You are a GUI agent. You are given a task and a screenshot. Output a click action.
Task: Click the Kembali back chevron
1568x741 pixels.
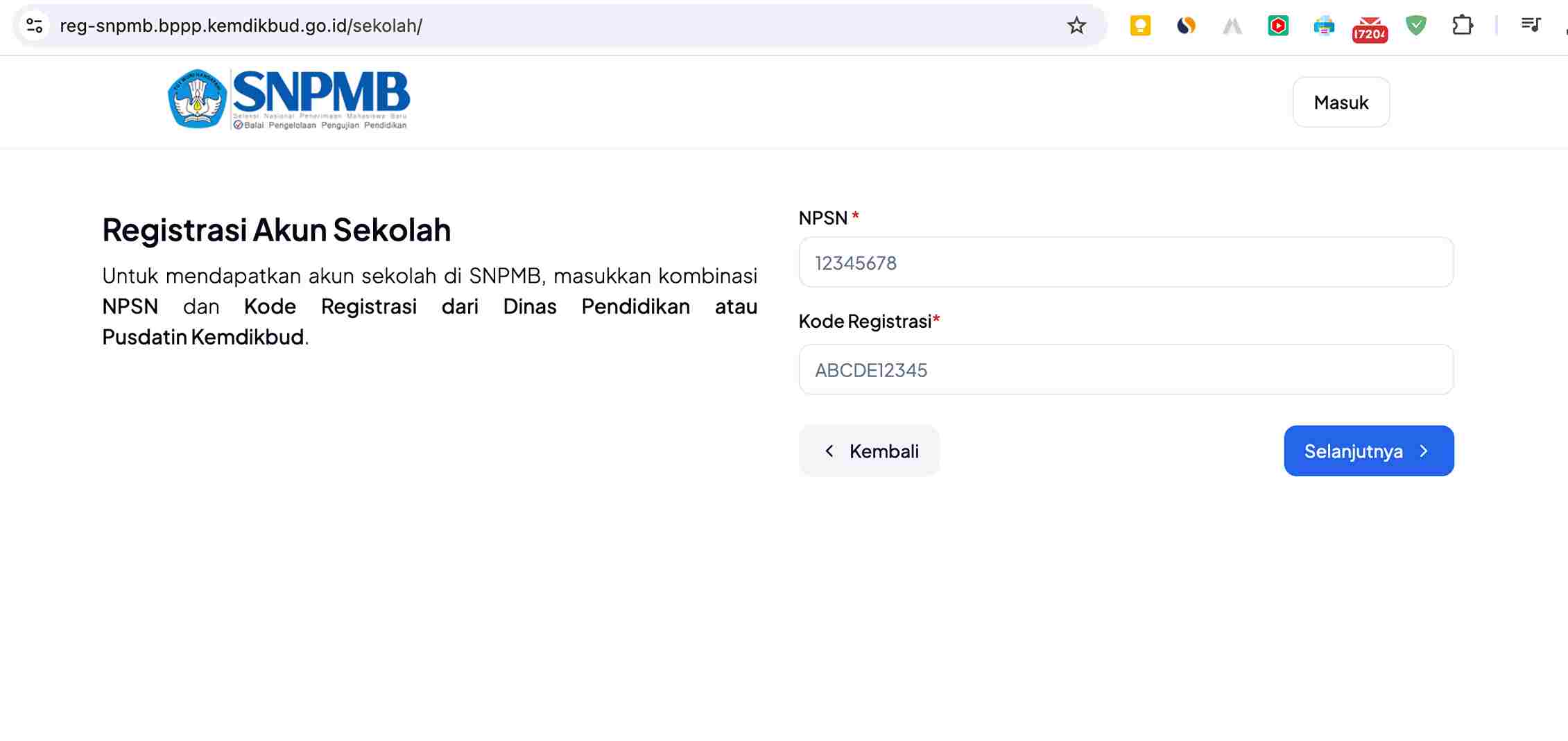click(x=829, y=451)
